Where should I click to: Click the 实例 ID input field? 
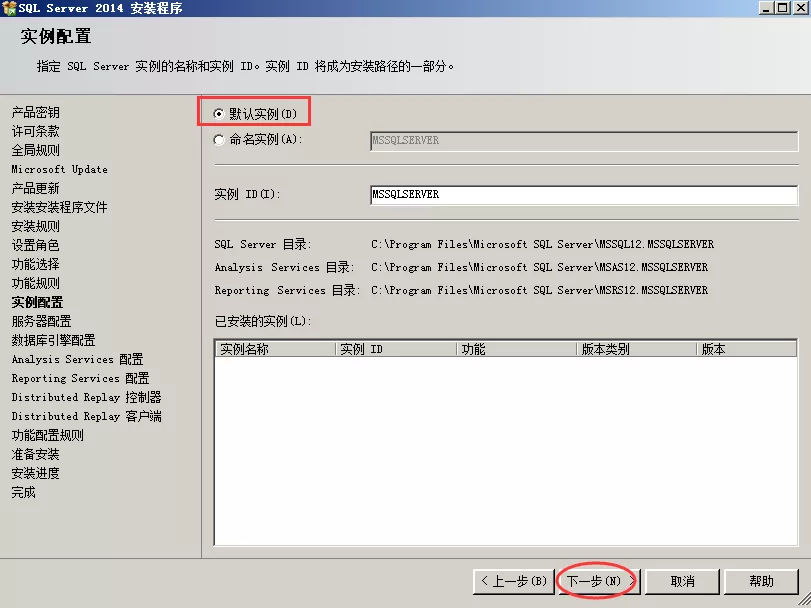(584, 195)
